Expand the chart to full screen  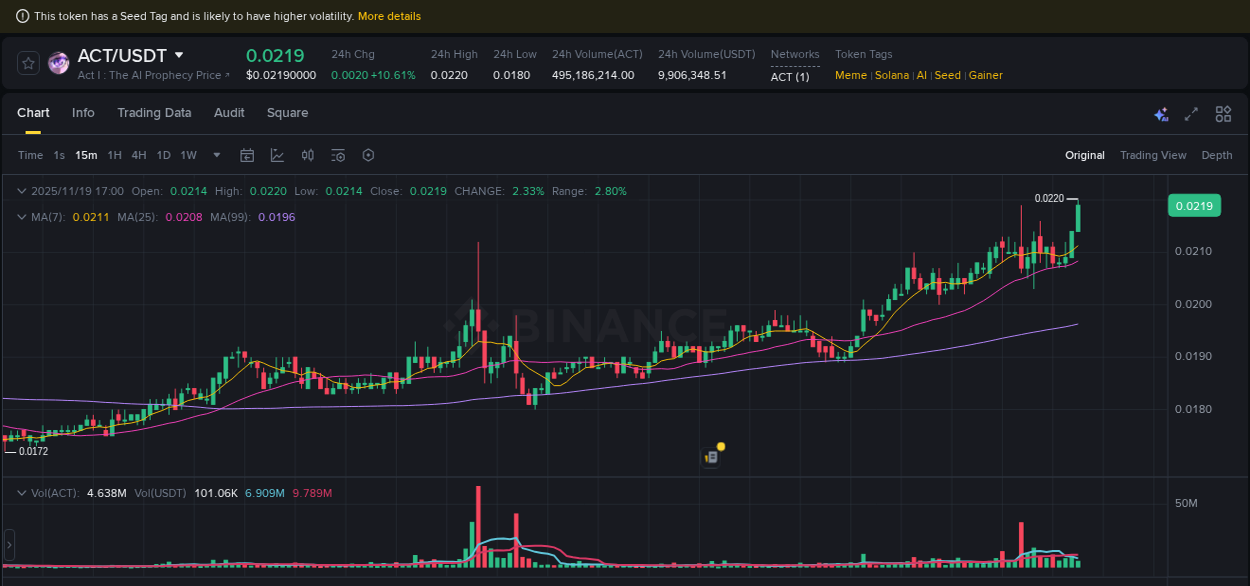pos(1191,114)
